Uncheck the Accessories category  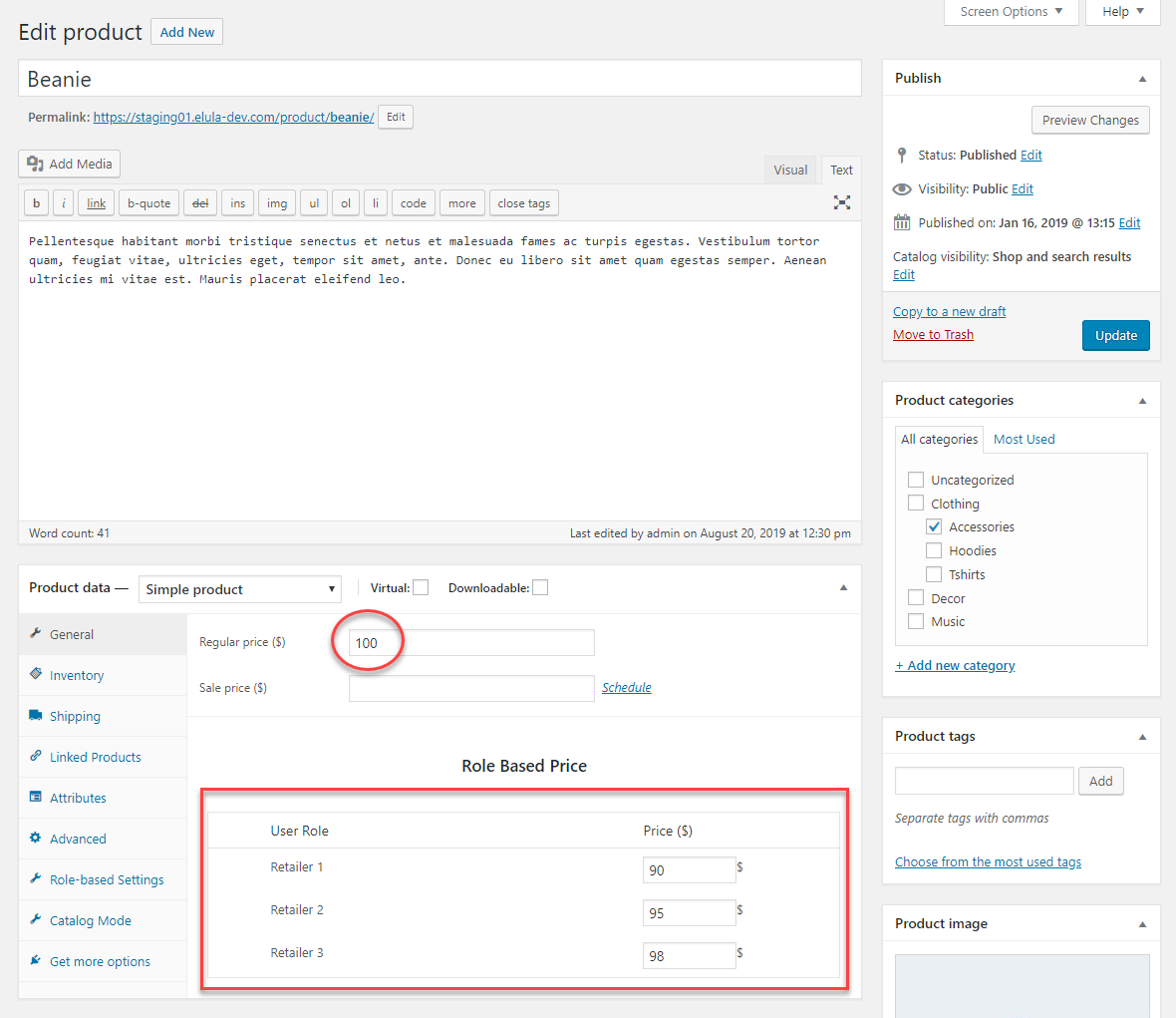(x=933, y=526)
